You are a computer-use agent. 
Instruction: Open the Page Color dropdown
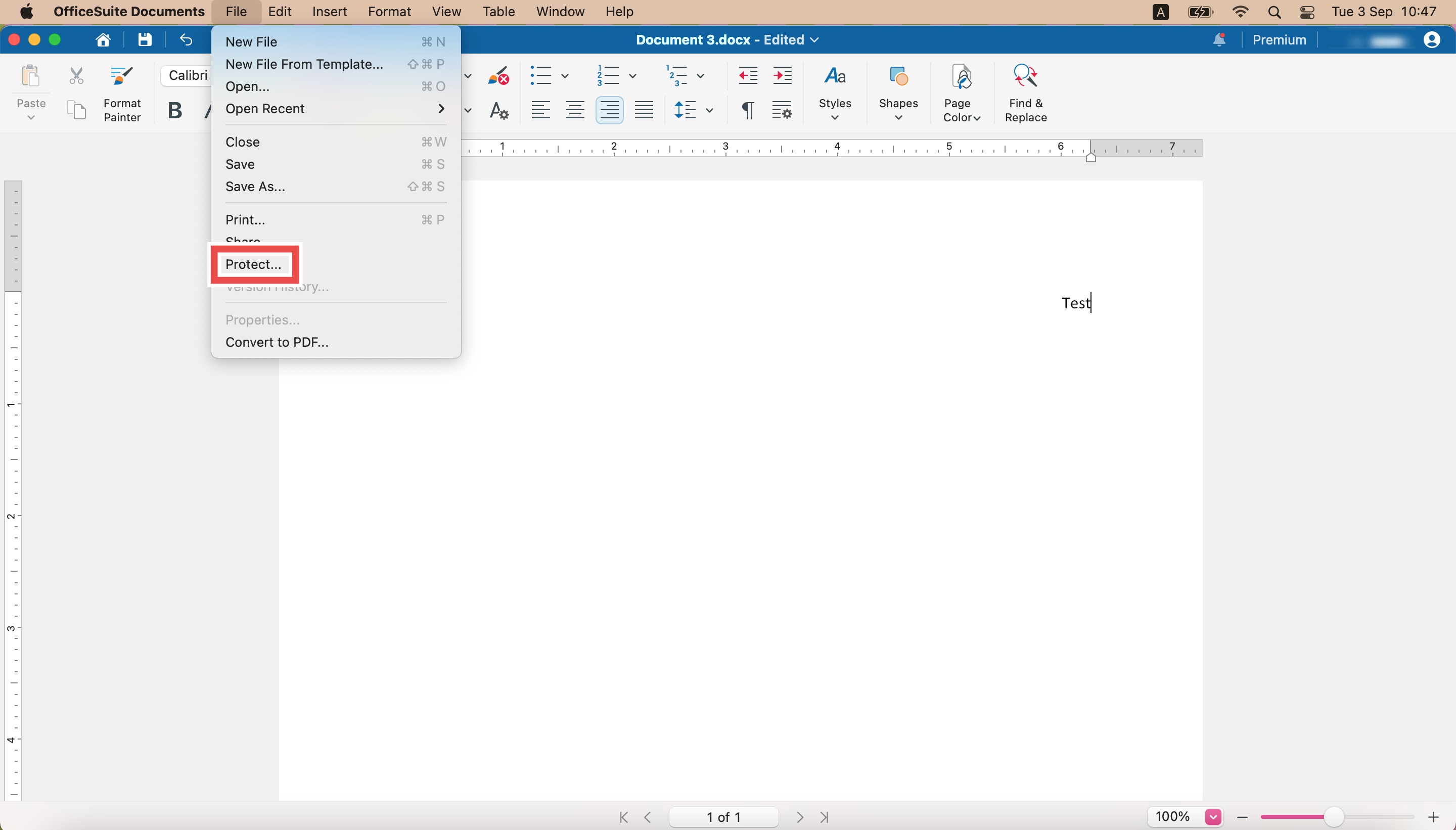(x=961, y=93)
